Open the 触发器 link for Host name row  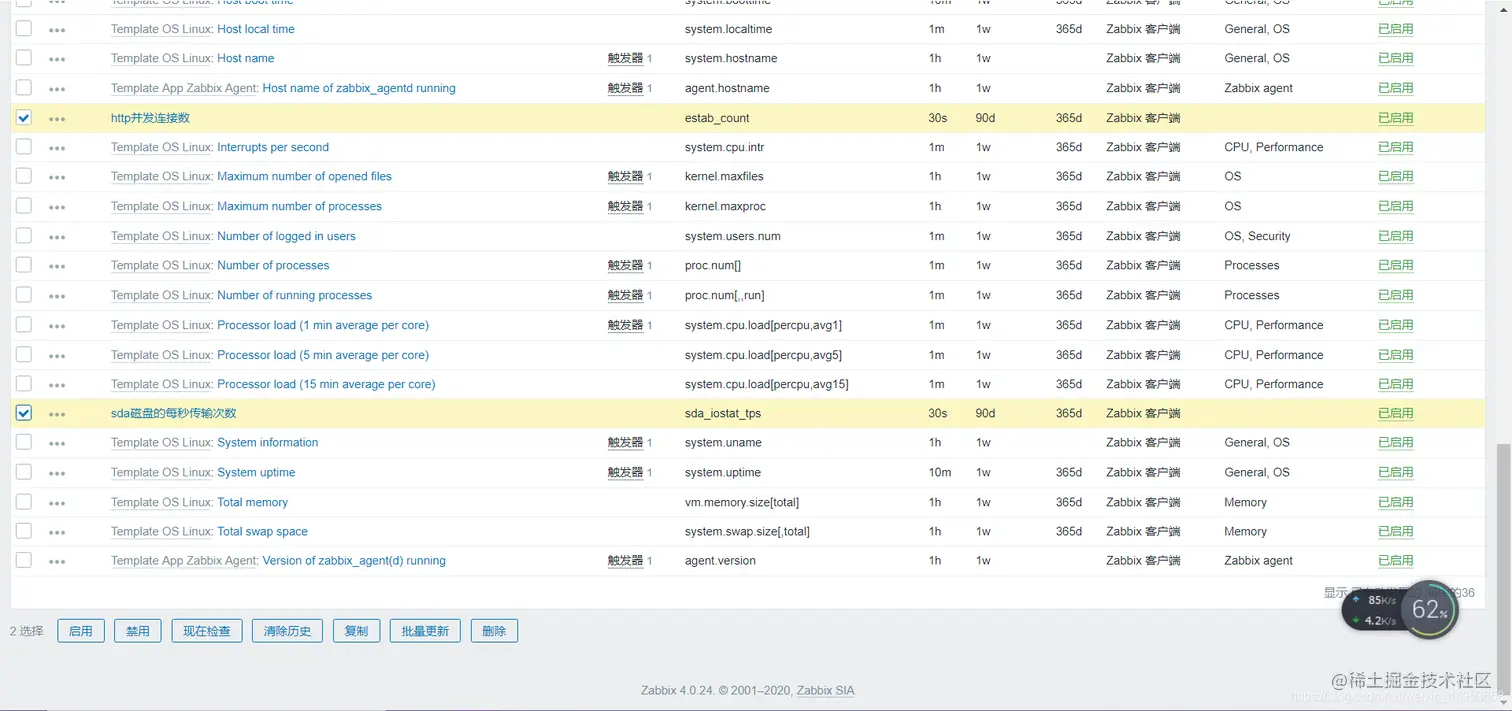tap(625, 58)
